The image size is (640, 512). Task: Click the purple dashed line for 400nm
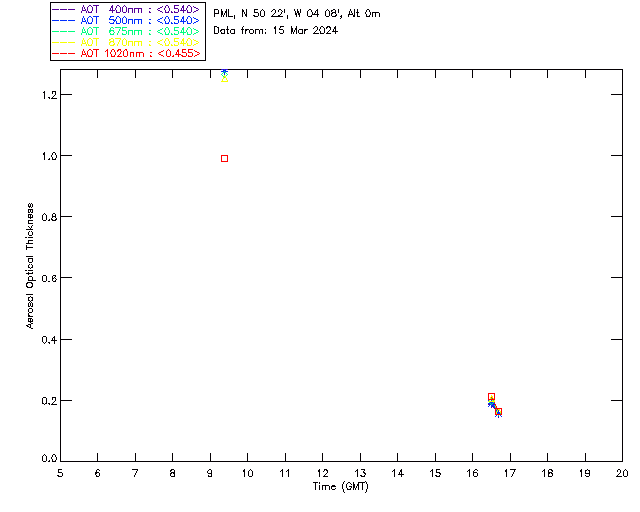63,9
